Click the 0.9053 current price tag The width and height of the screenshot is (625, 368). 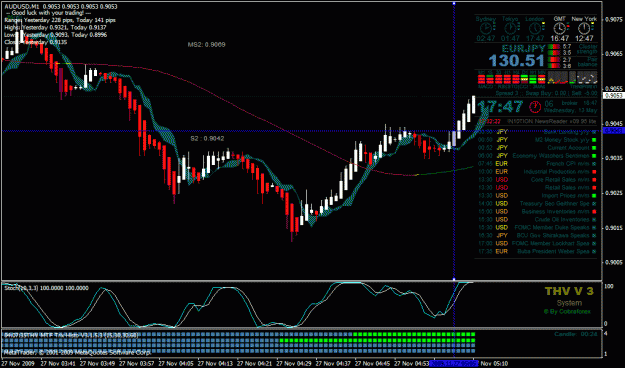coord(613,96)
